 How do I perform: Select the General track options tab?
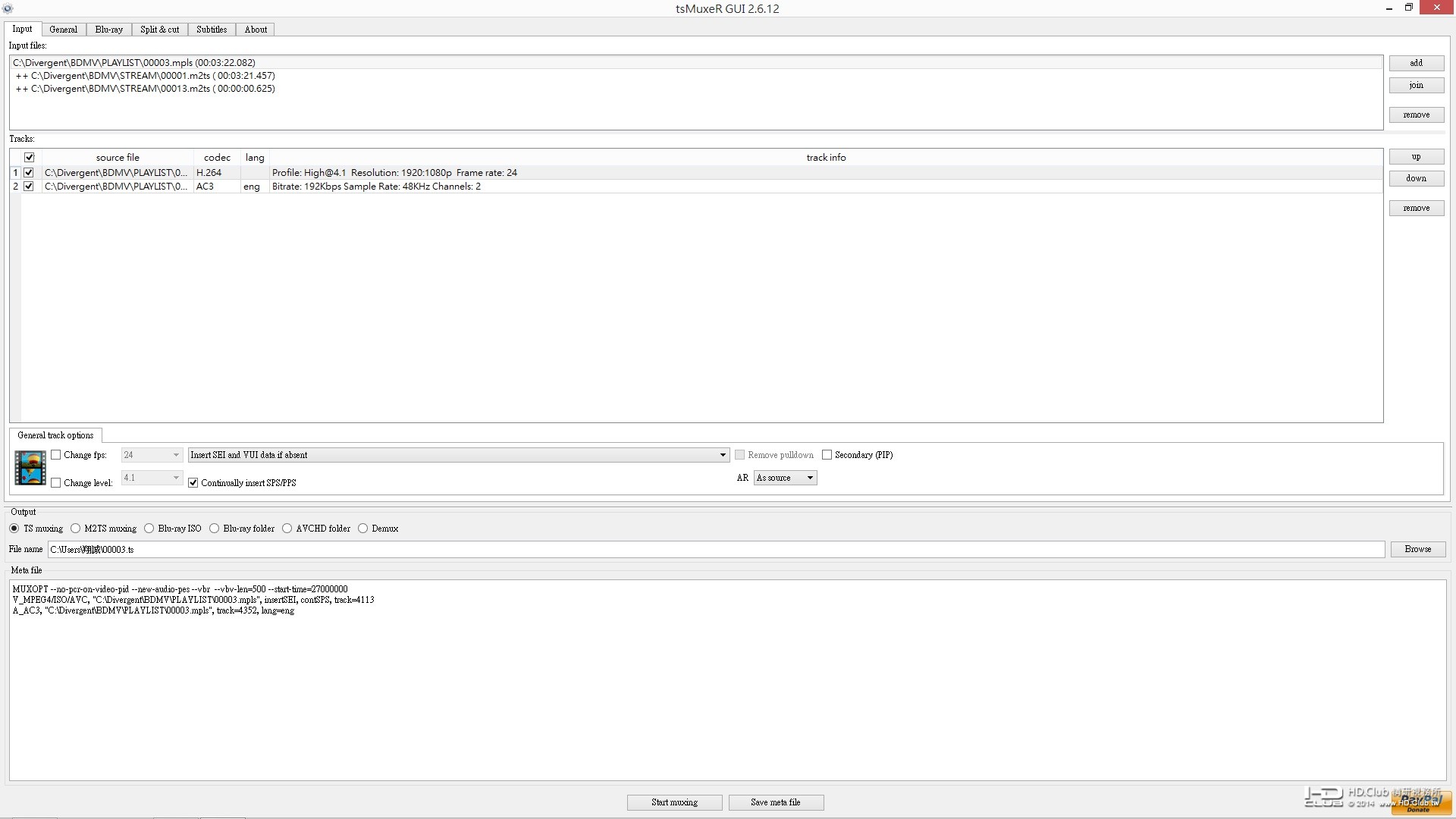click(55, 435)
